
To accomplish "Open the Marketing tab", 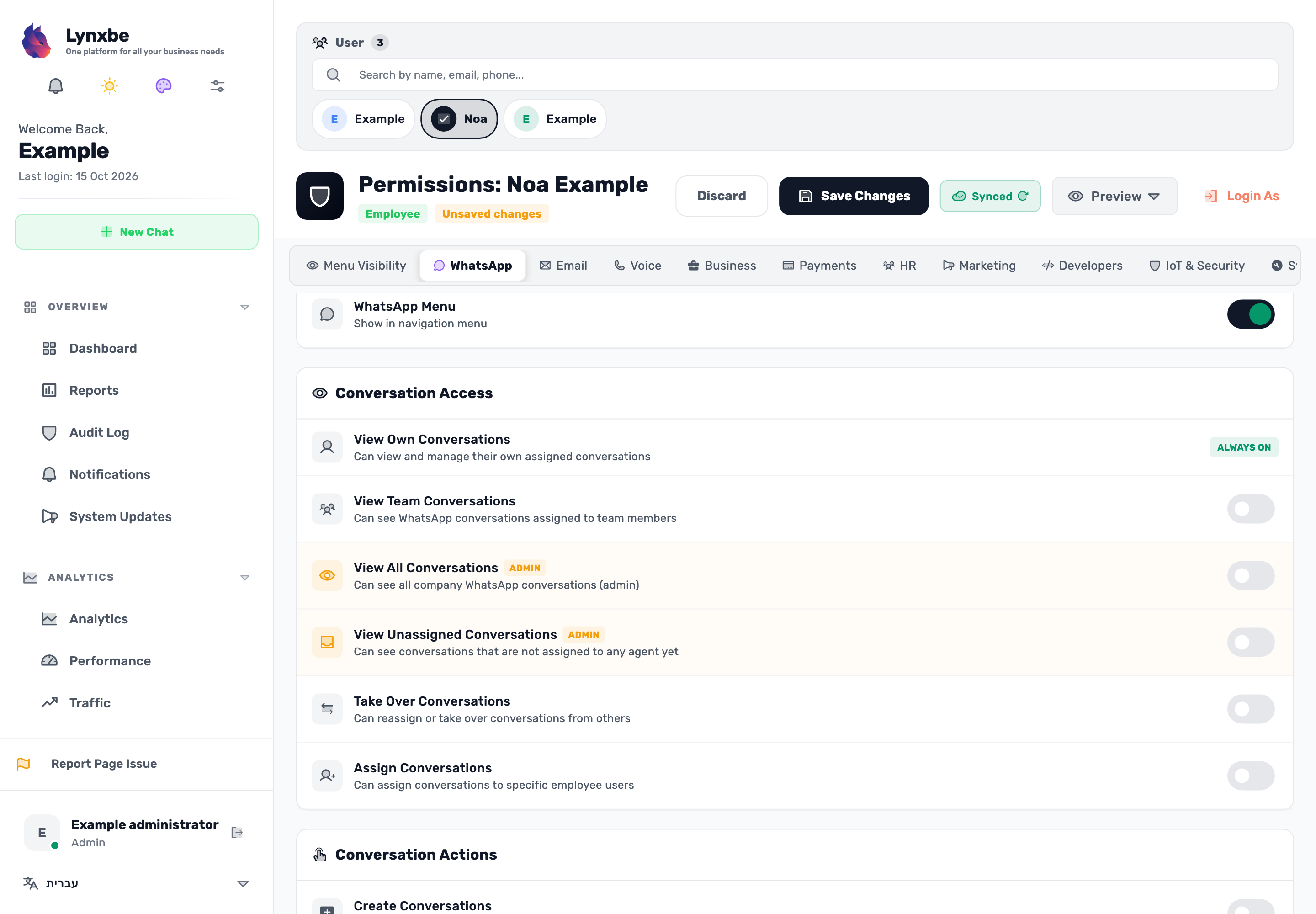I will click(979, 266).
